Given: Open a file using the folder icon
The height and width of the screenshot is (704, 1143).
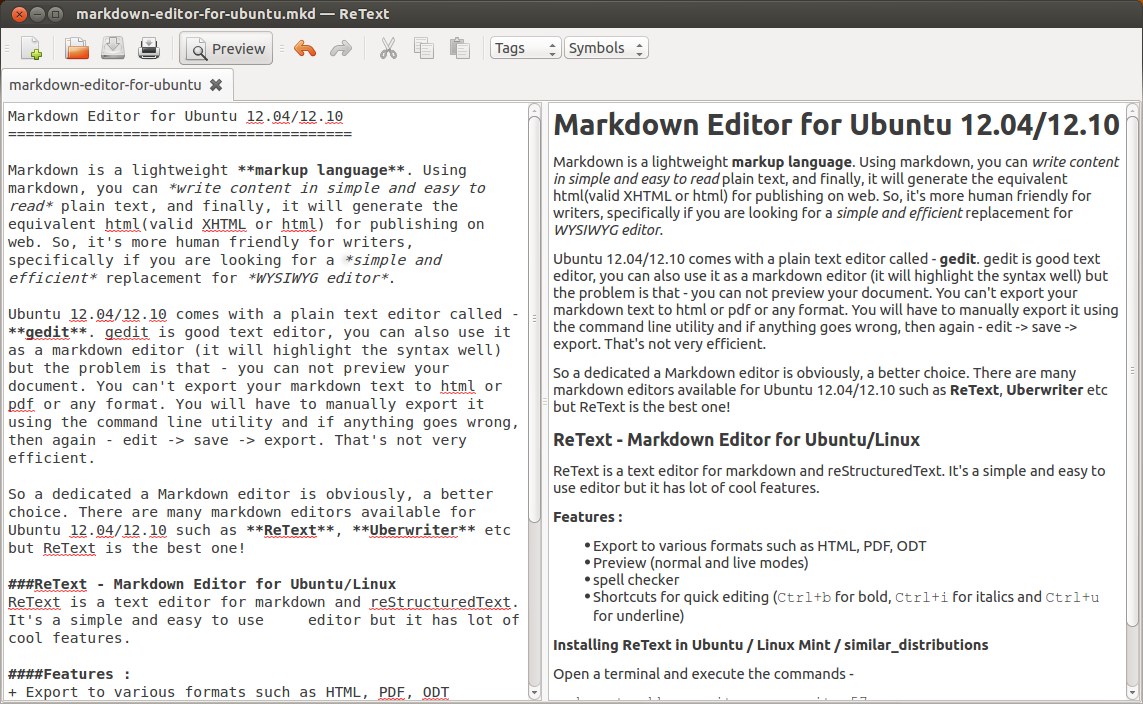Looking at the screenshot, I should [x=77, y=49].
